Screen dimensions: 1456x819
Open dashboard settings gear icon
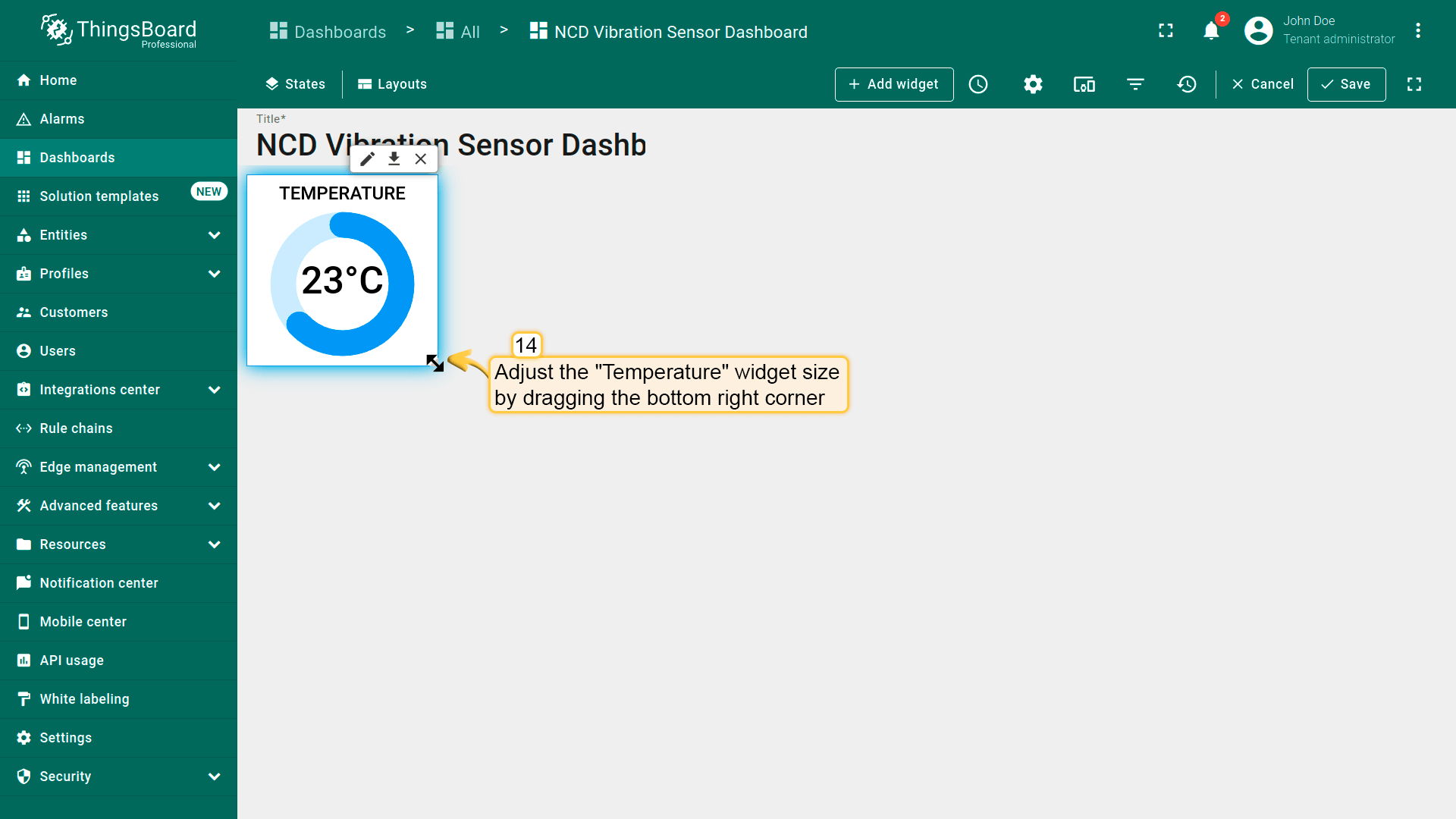tap(1033, 84)
